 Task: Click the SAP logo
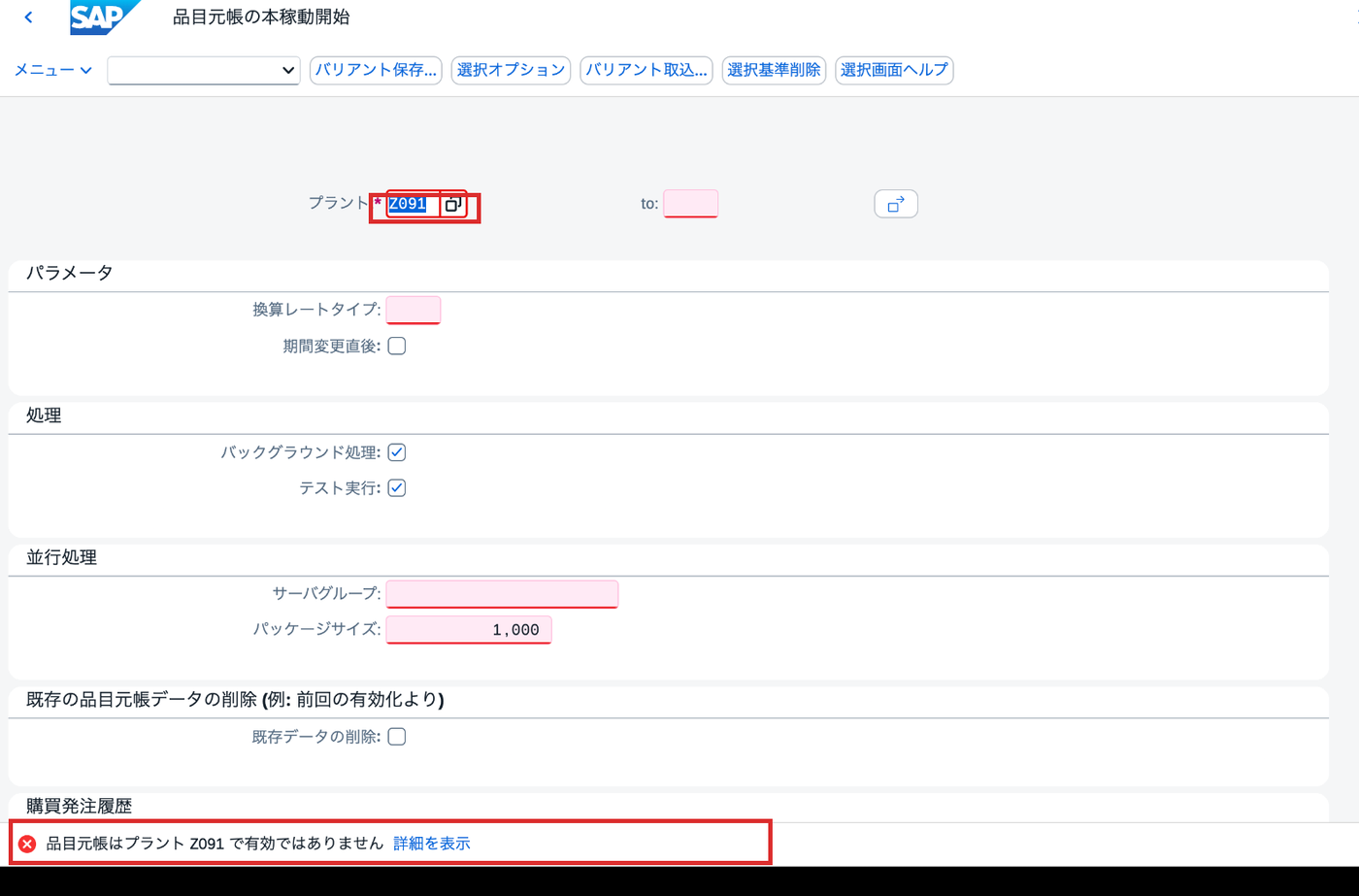(x=105, y=17)
